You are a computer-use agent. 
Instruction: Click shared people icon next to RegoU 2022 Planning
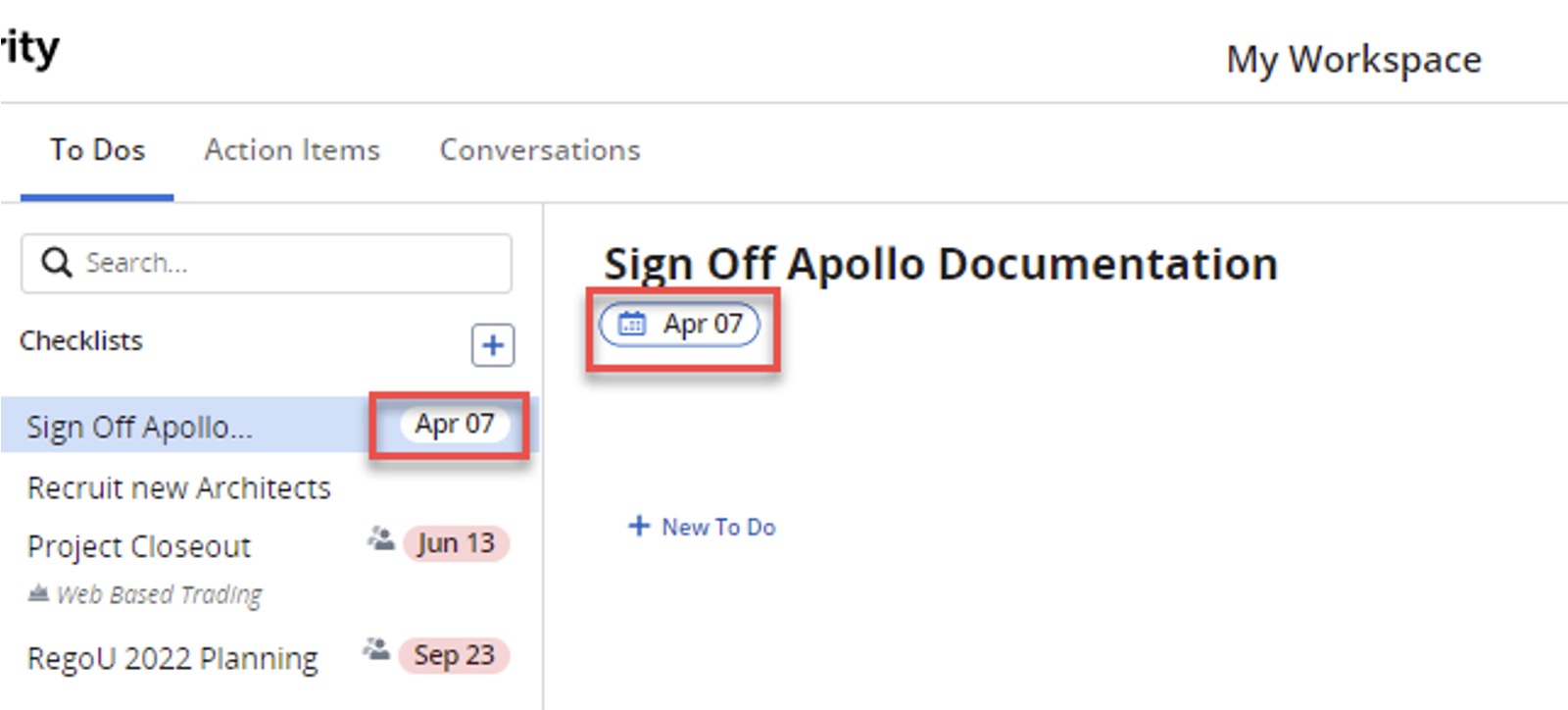[376, 649]
